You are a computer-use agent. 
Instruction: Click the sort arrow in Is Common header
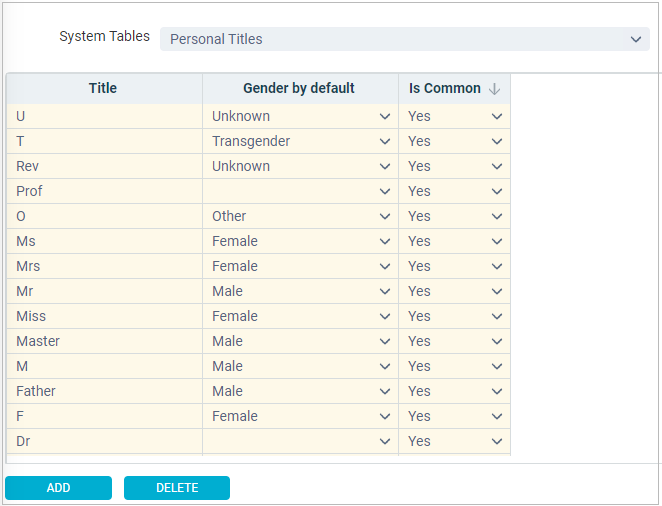(x=494, y=89)
